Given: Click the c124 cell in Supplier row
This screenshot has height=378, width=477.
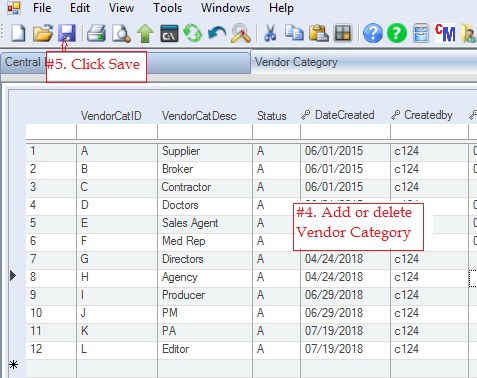Looking at the screenshot, I should point(429,151).
